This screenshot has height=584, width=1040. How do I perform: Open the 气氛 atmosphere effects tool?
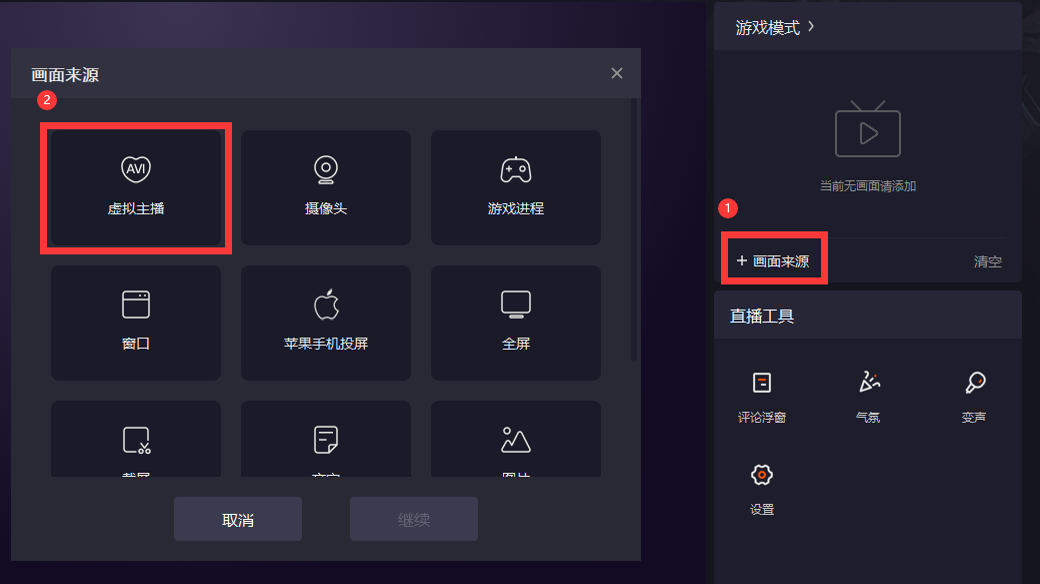868,398
